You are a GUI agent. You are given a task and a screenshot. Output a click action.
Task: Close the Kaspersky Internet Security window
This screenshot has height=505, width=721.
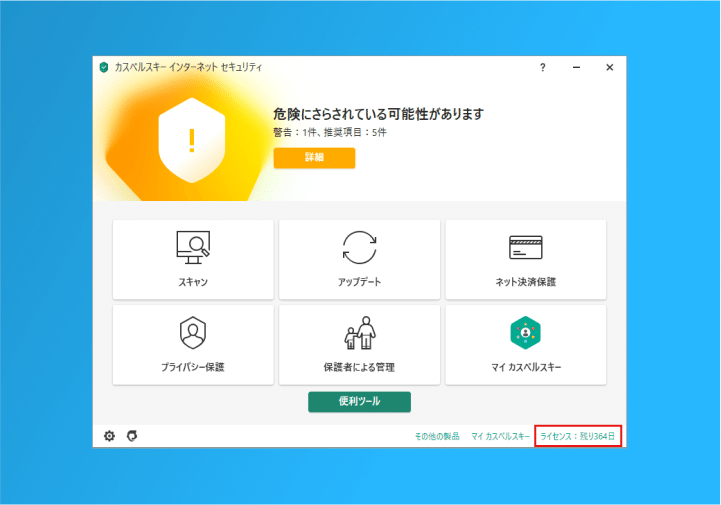coord(609,67)
